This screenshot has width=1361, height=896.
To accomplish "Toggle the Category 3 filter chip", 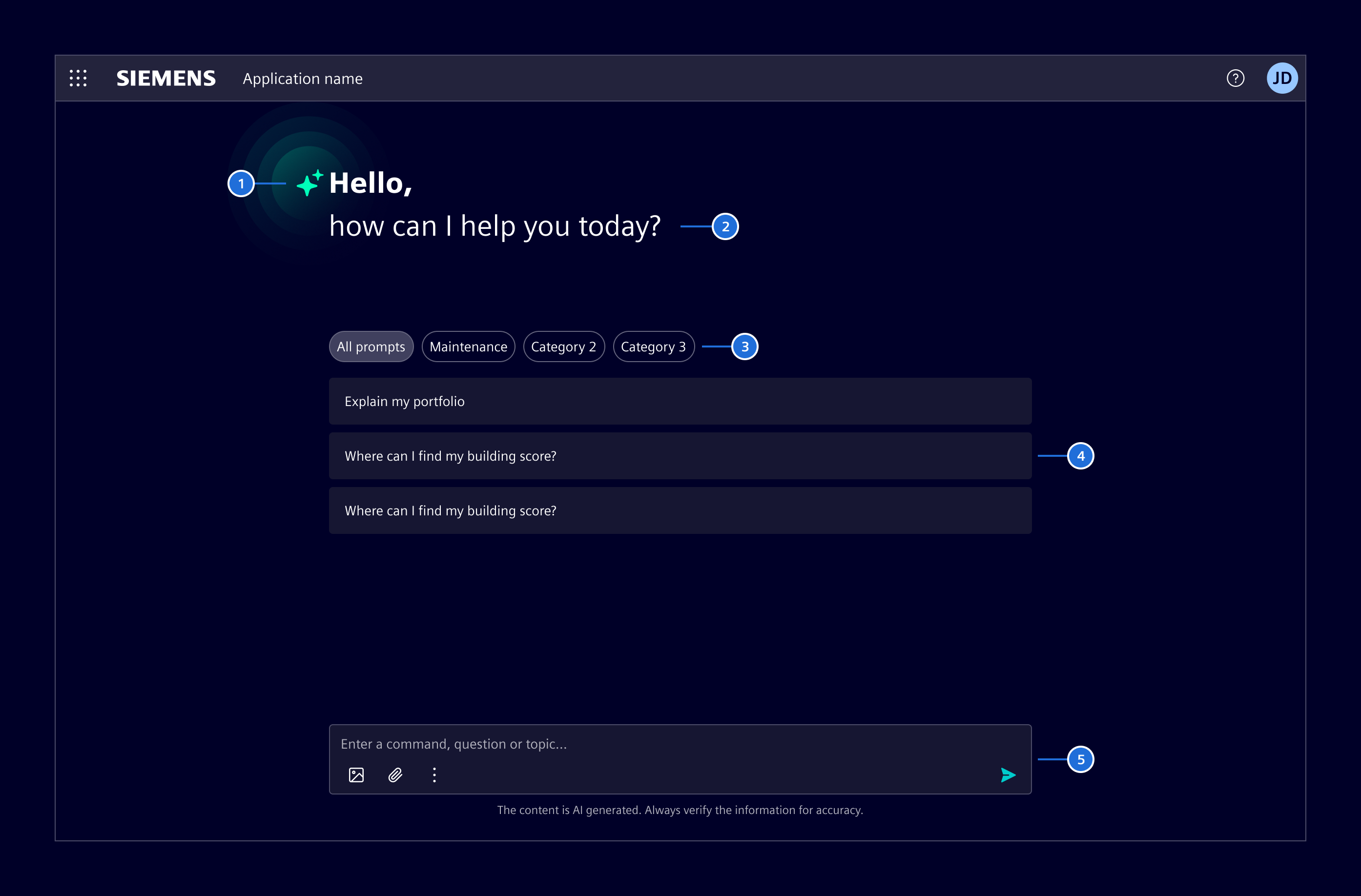I will (x=654, y=346).
